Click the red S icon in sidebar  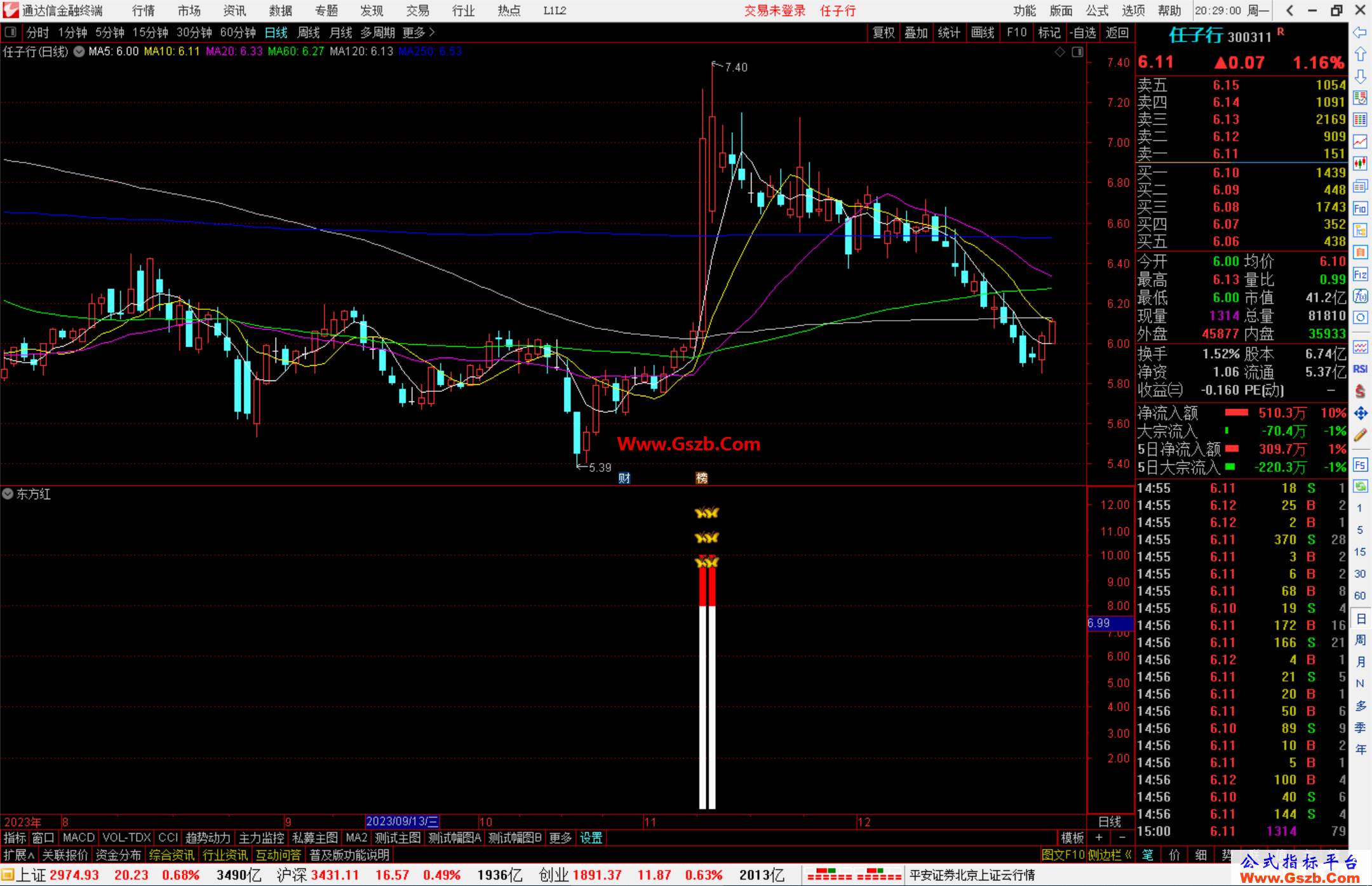tap(1360, 391)
